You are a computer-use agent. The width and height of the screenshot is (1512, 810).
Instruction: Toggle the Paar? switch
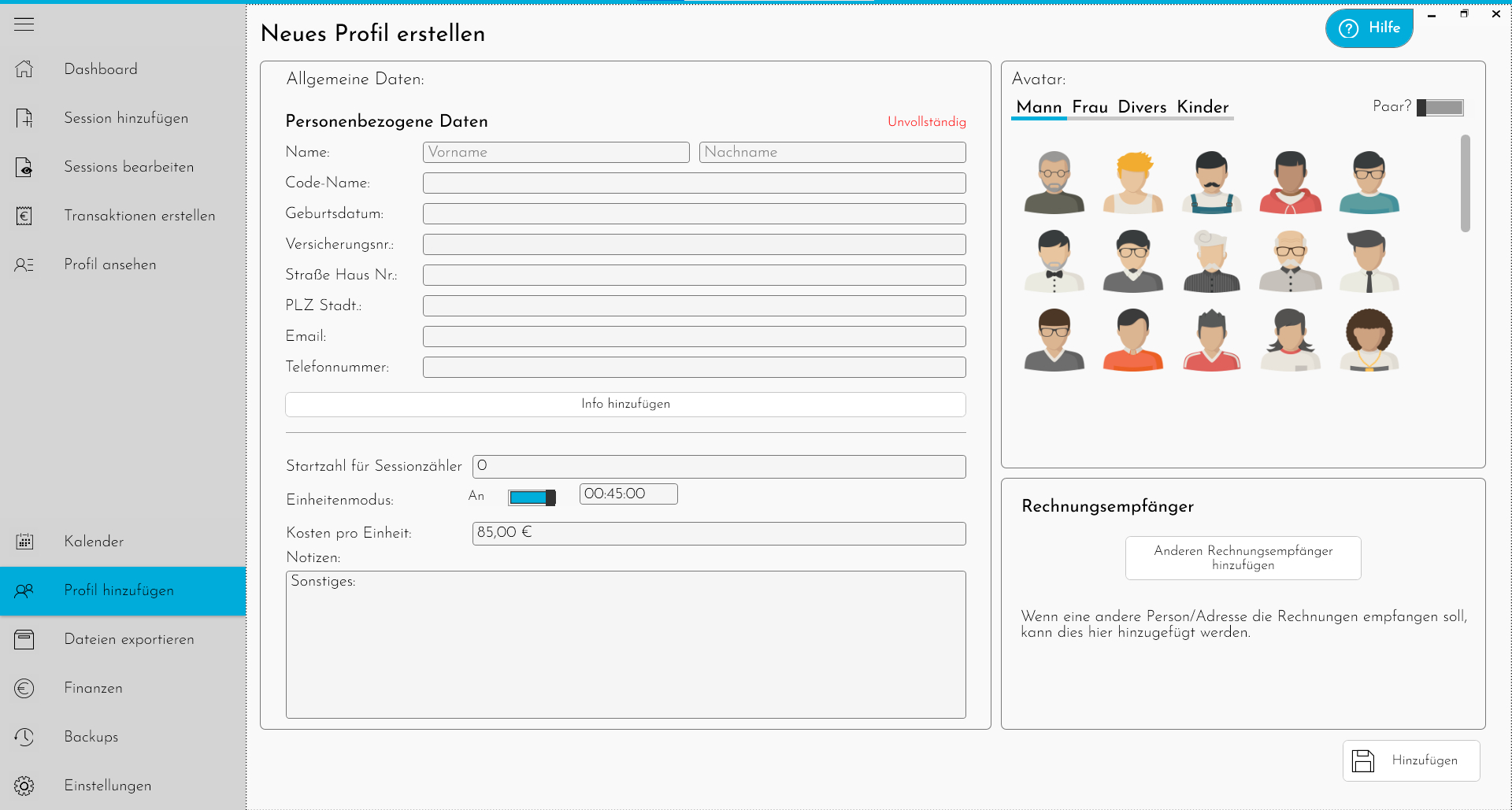[1440, 108]
